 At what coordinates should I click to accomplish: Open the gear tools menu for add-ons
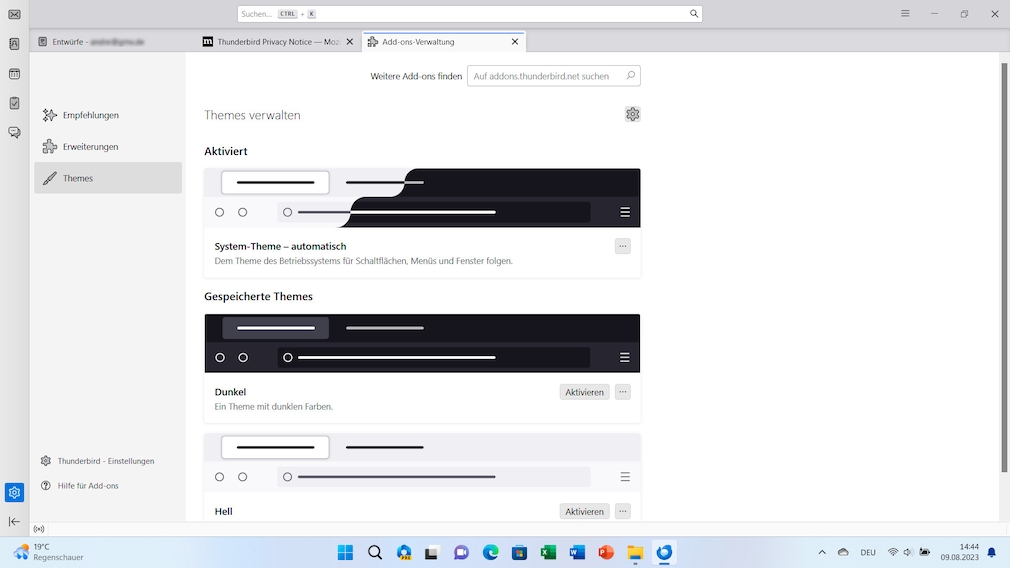click(632, 114)
